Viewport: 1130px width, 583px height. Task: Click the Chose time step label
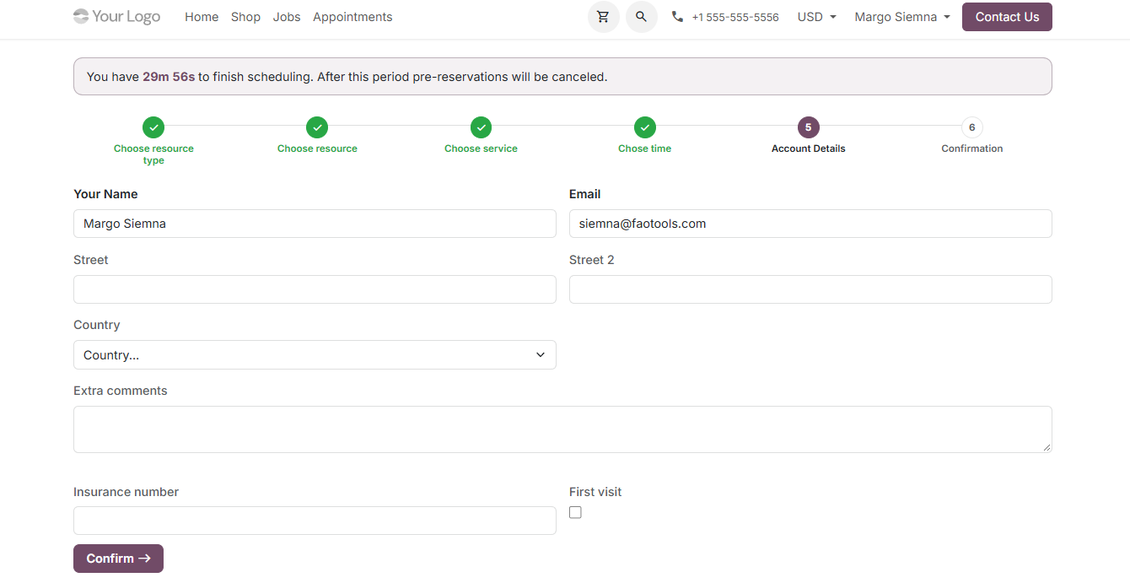pos(644,148)
